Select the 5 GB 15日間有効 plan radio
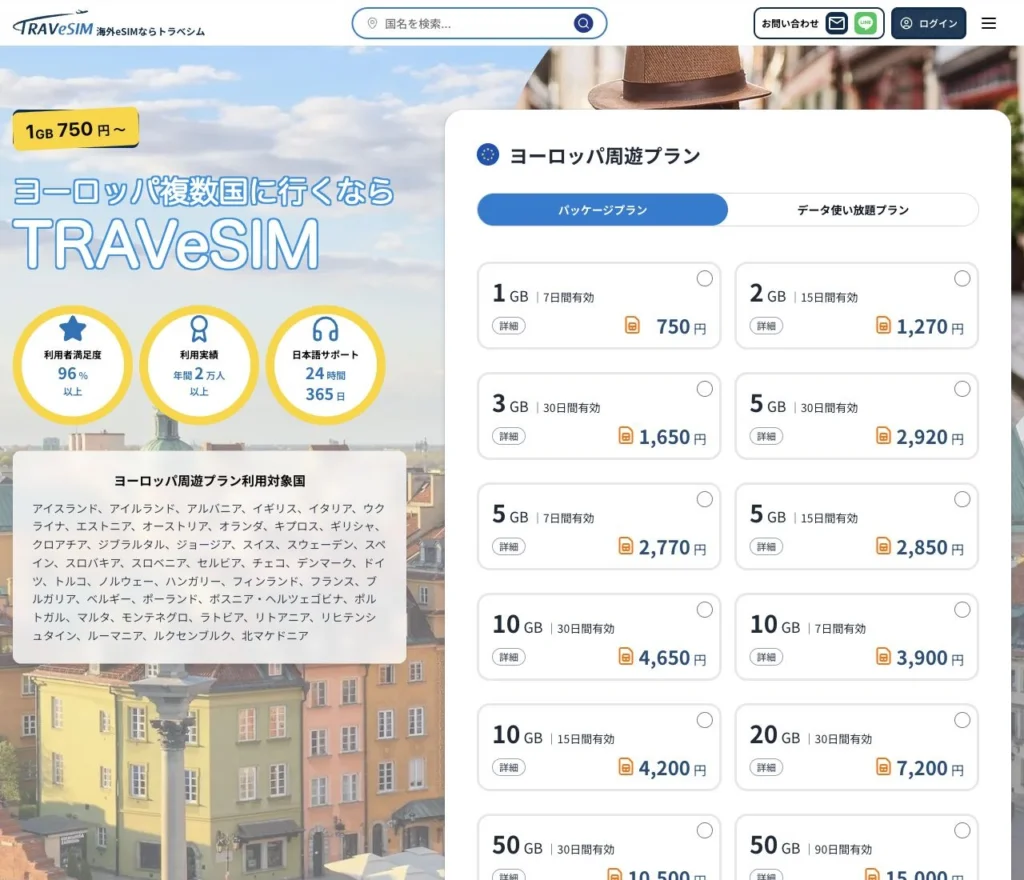 (x=962, y=499)
